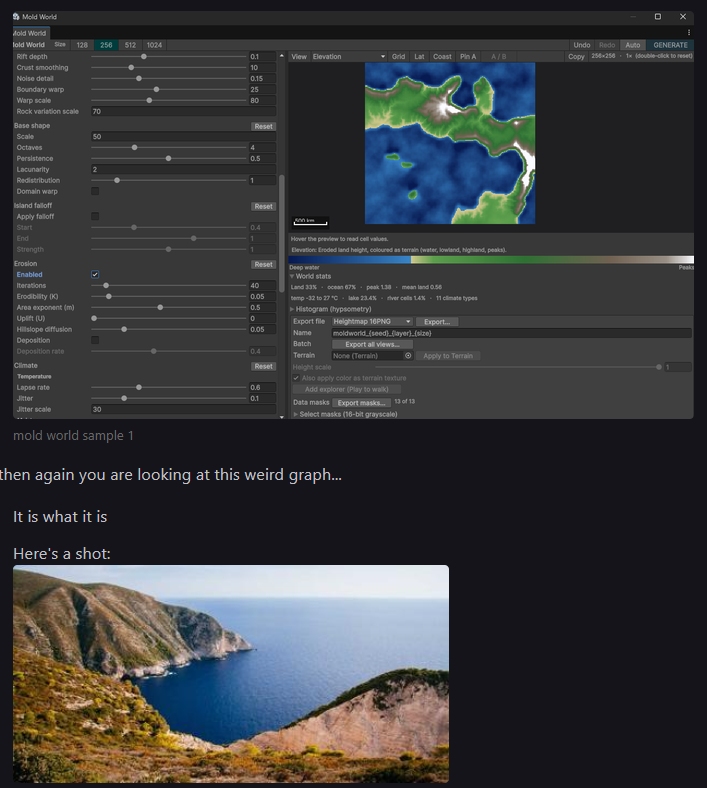Expand the Histogram (hypsometry) section
The width and height of the screenshot is (707, 788).
pos(292,309)
